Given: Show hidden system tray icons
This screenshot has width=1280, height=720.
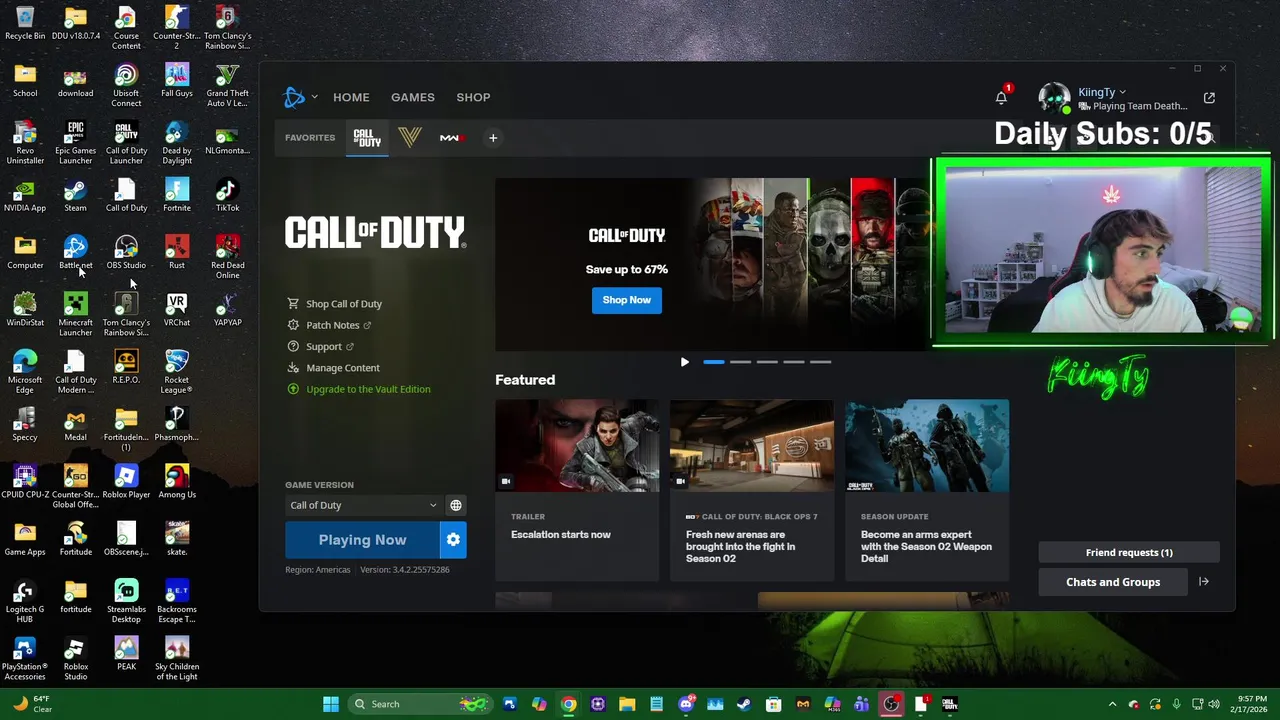Looking at the screenshot, I should point(1112,704).
